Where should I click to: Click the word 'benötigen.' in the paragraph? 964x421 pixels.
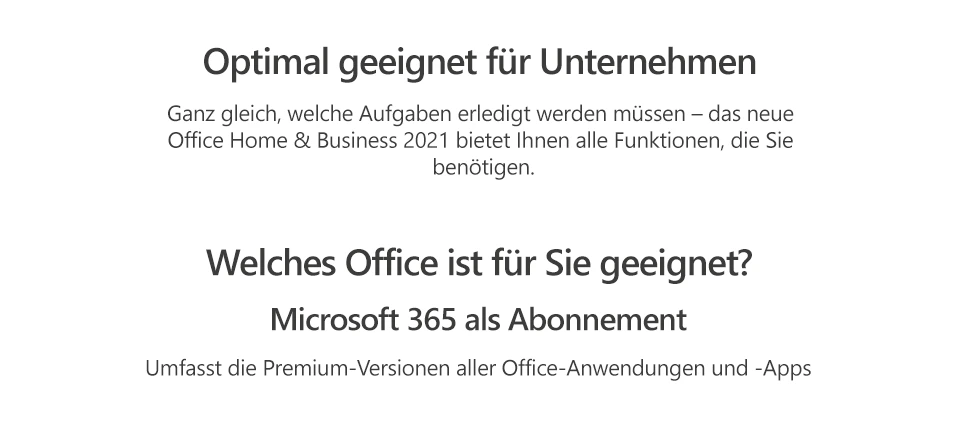pyautogui.click(x=484, y=167)
